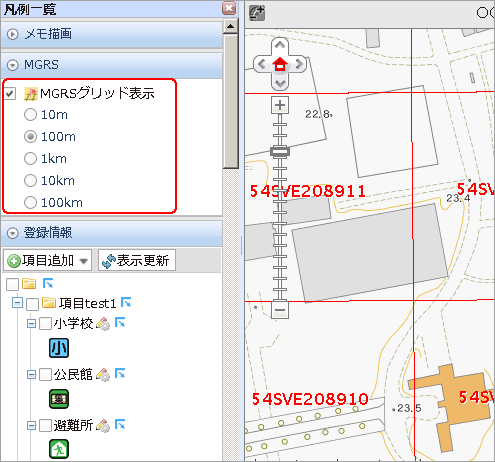Click the map tool icon at top-left of map
Viewport: 495px width, 462px height.
click(257, 13)
